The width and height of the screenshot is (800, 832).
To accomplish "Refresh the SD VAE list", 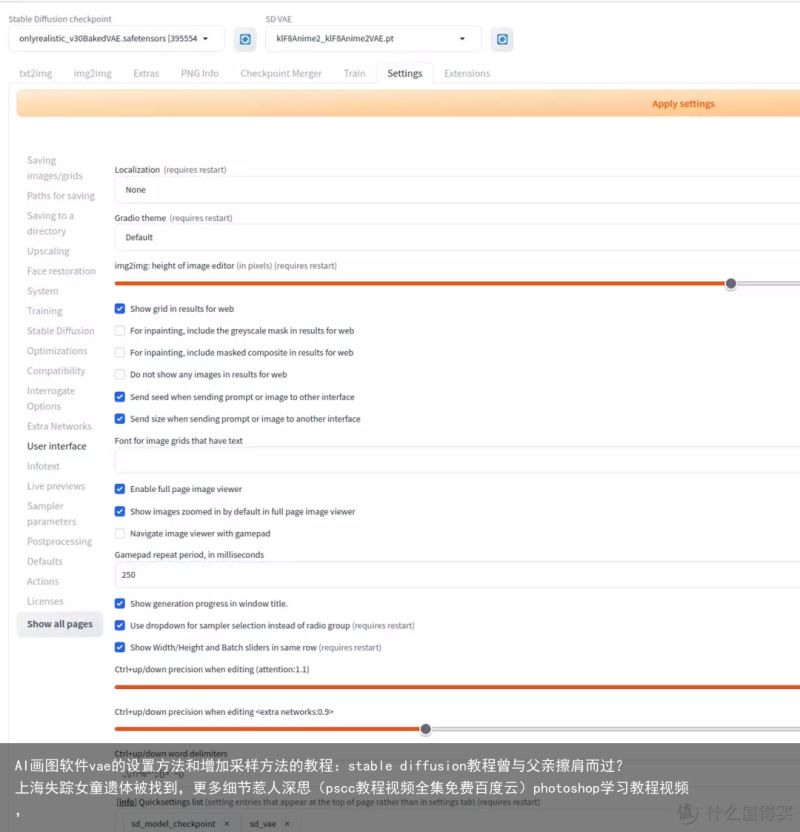I will click(502, 39).
